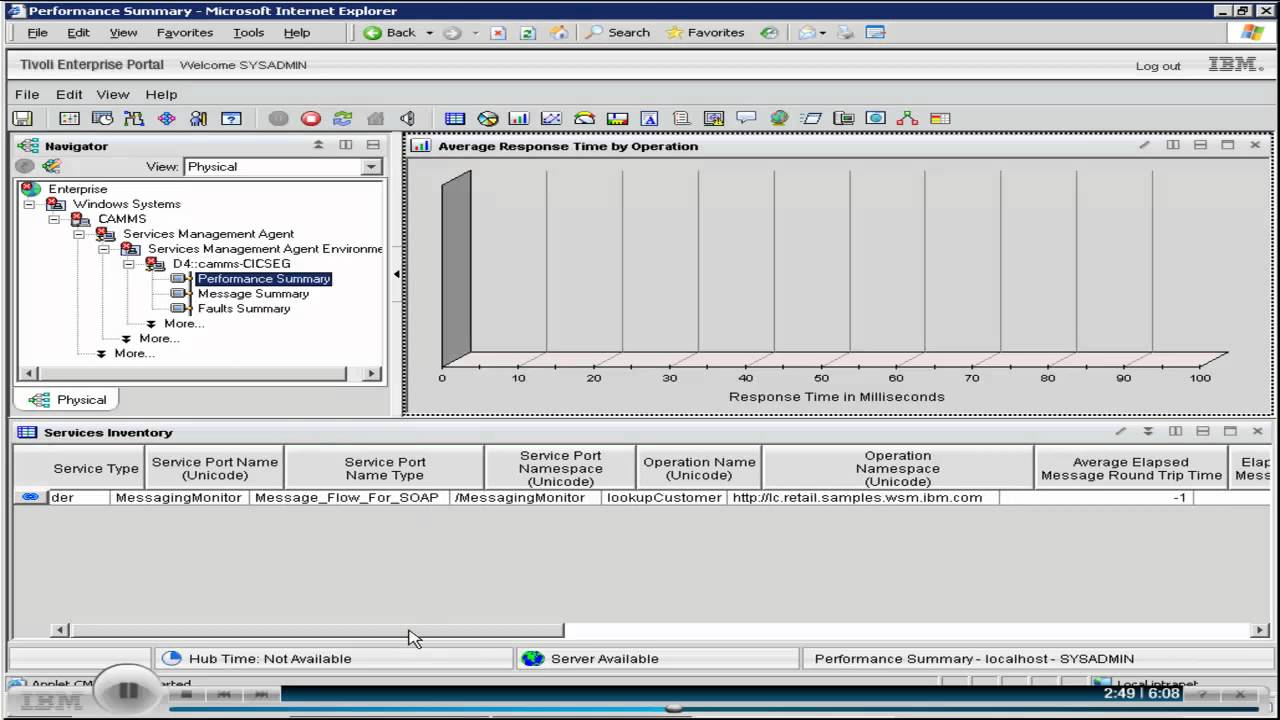Select the Notepad 'A' toolbar icon
The image size is (1280, 720).
[649, 118]
